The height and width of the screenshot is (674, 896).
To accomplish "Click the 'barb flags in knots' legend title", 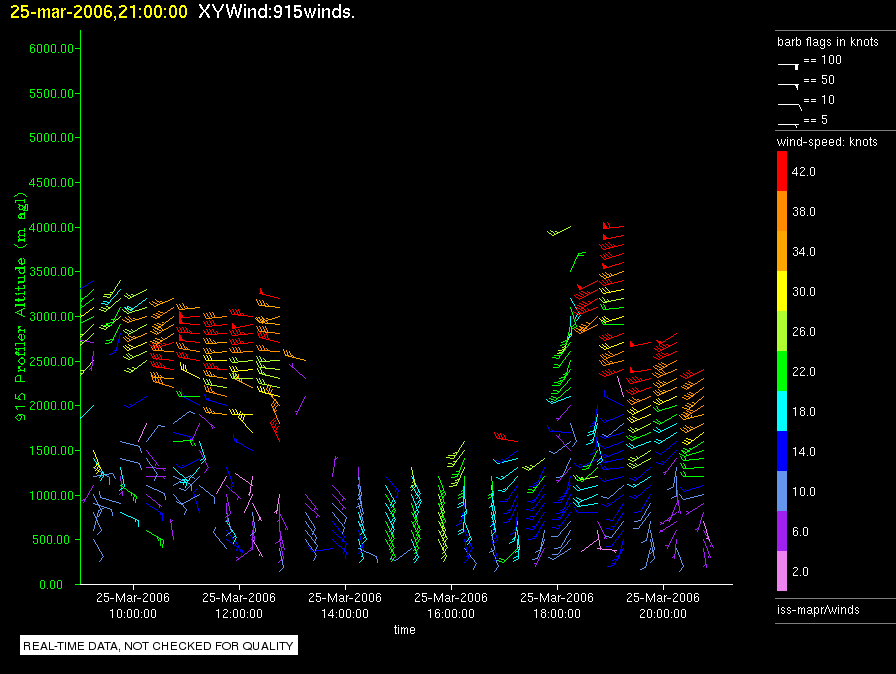I will pos(827,42).
